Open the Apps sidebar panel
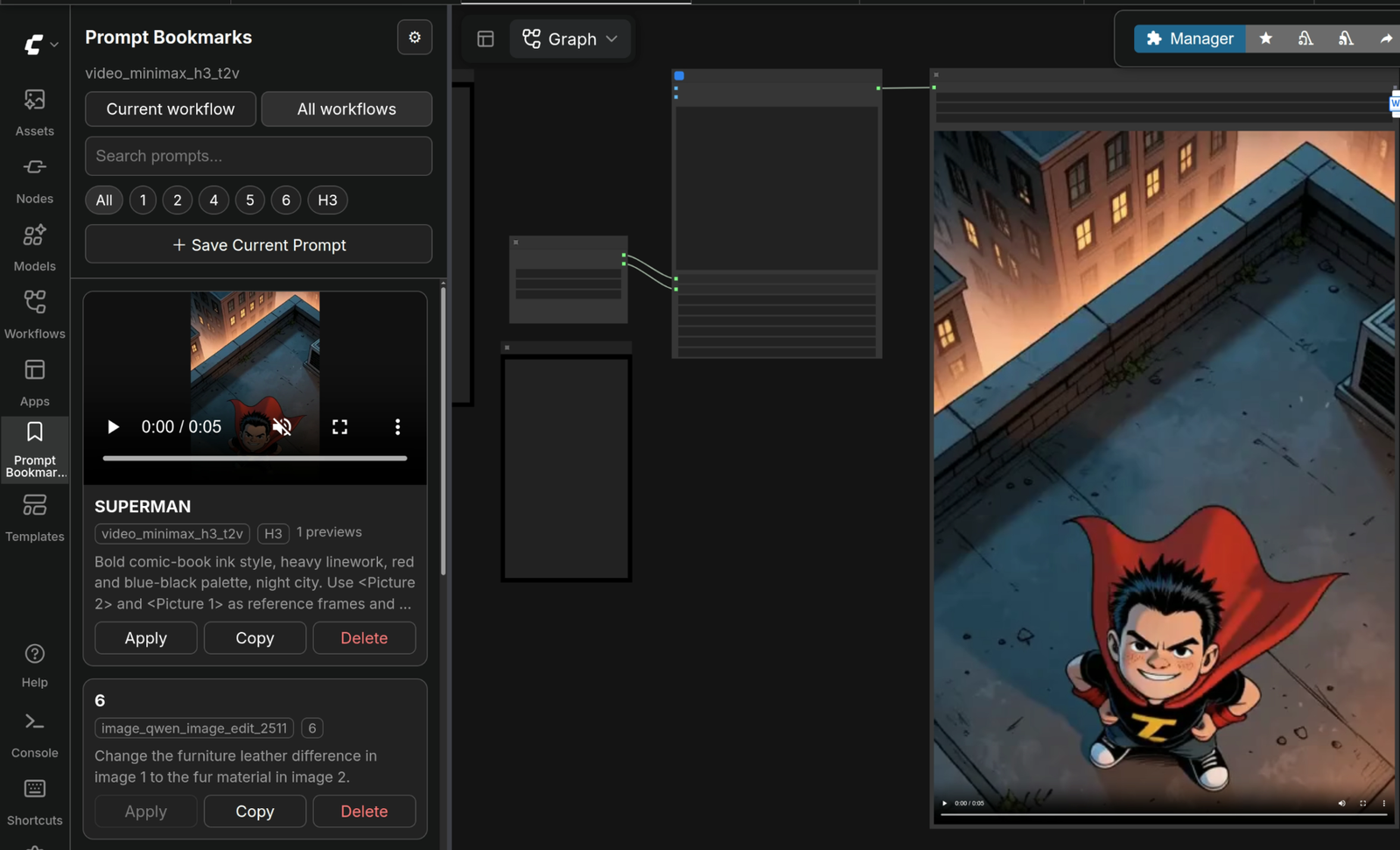The image size is (1400, 850). [x=34, y=383]
